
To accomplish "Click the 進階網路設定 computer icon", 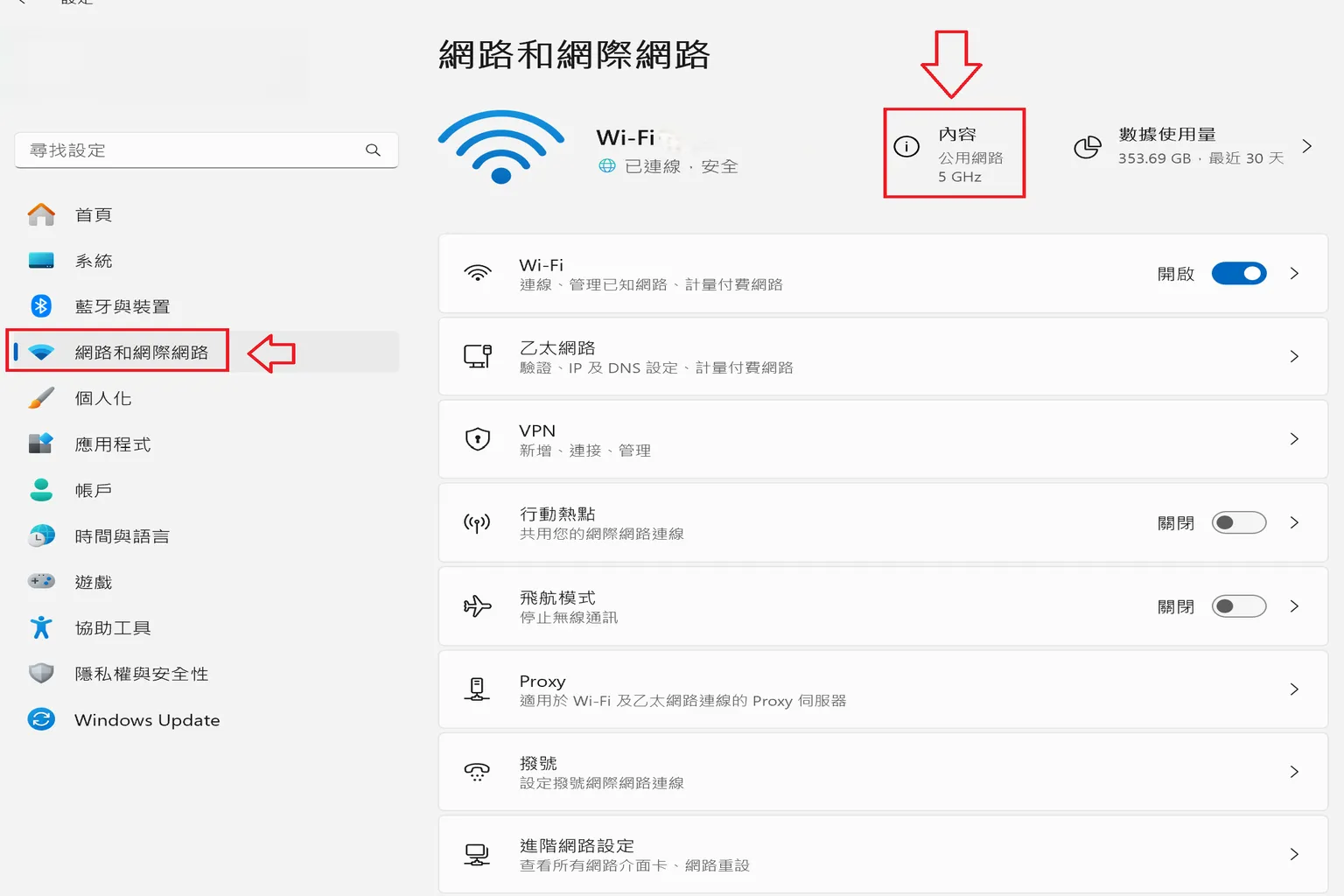I will (x=478, y=854).
